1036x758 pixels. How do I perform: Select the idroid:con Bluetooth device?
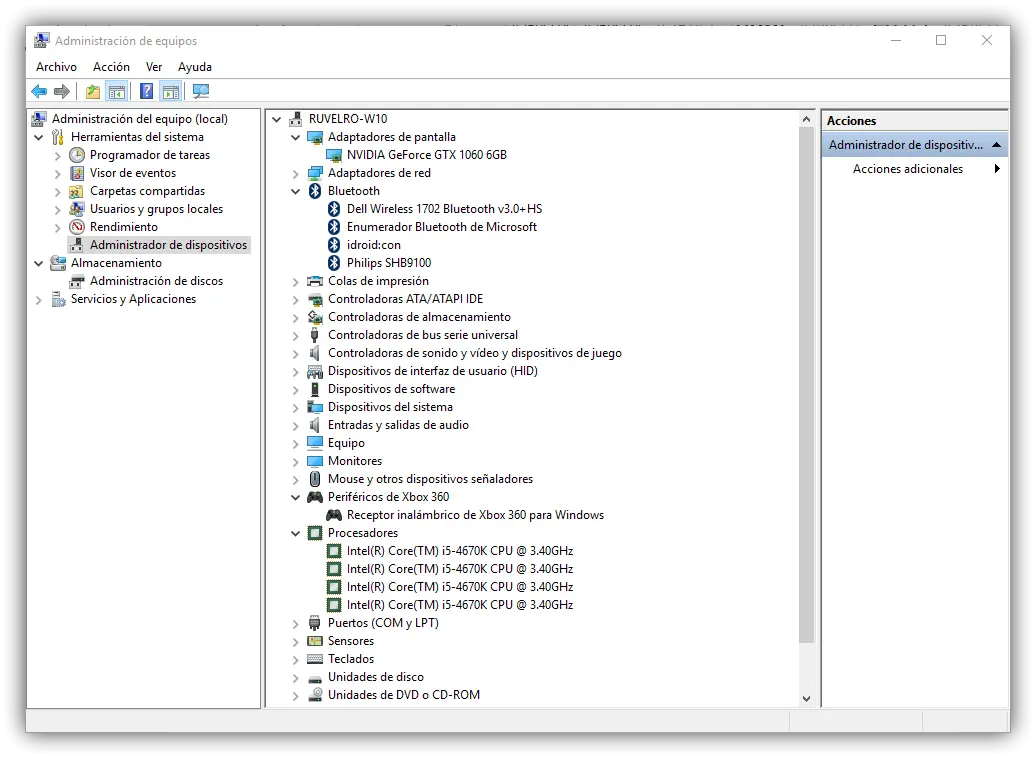[x=373, y=245]
